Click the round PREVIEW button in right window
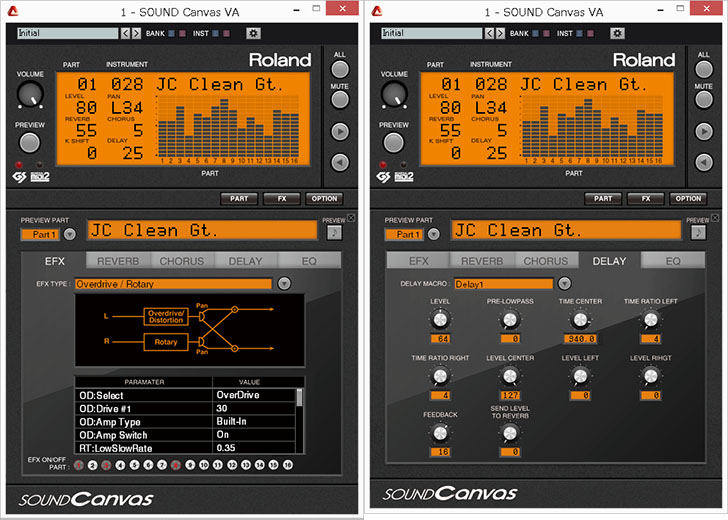The height and width of the screenshot is (520, 728). pyautogui.click(x=394, y=143)
